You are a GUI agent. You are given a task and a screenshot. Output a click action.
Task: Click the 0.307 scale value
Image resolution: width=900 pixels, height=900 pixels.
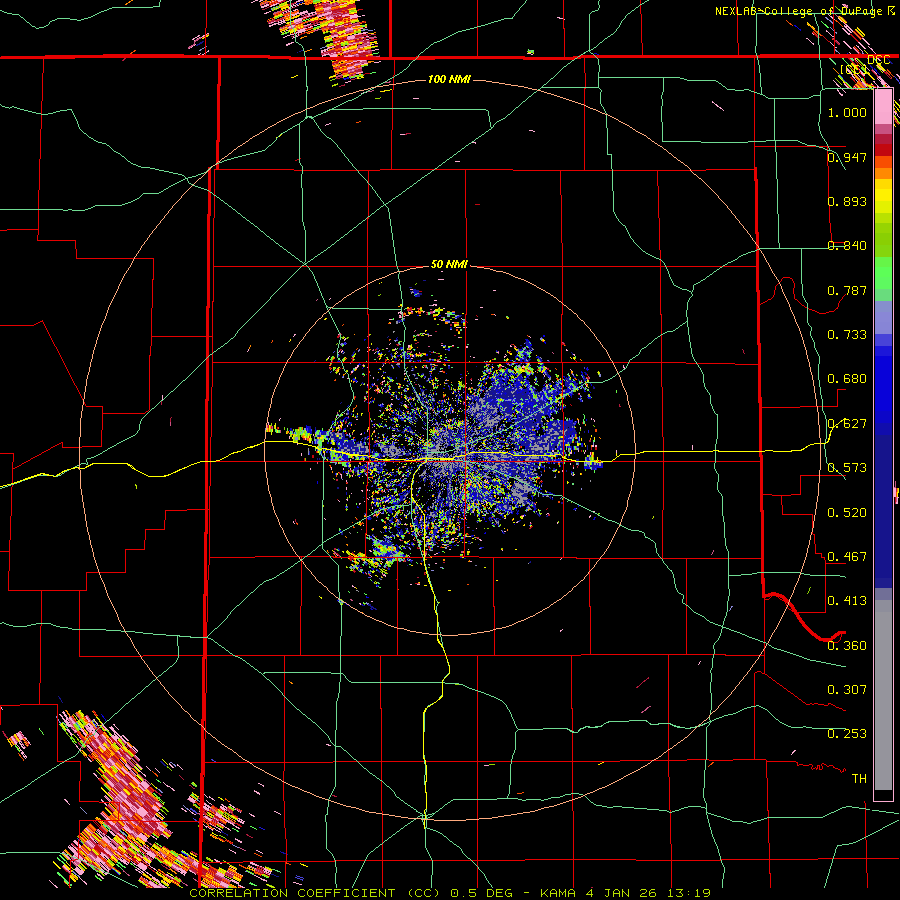(x=847, y=690)
